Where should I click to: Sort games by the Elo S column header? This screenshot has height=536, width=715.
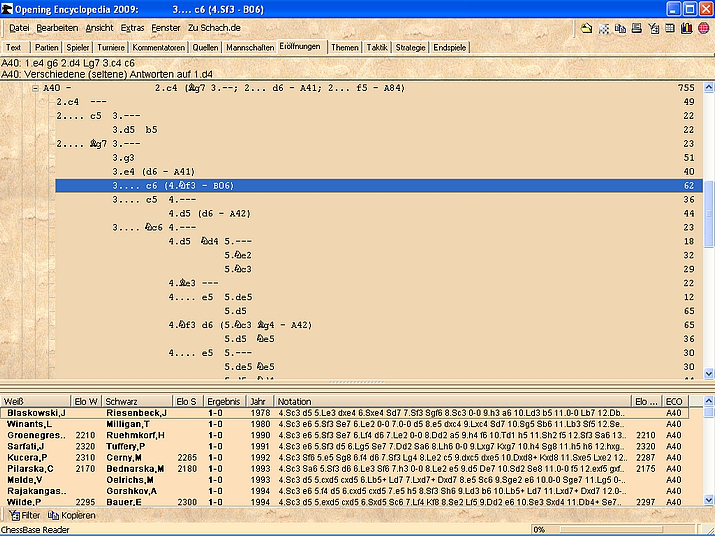pos(188,401)
